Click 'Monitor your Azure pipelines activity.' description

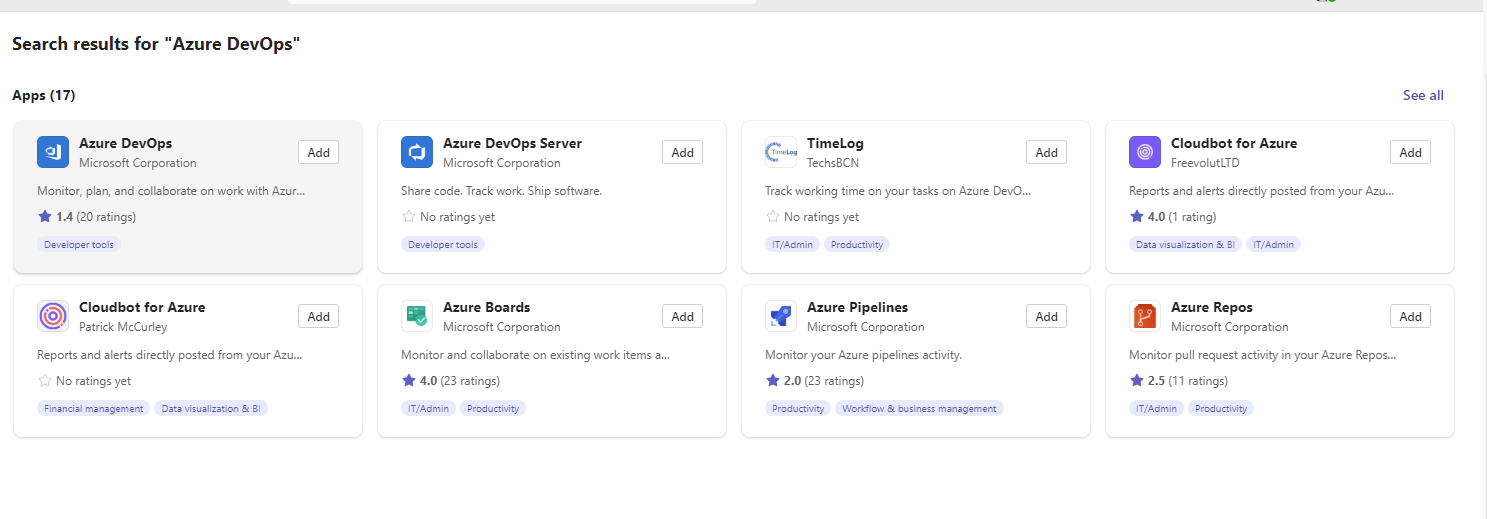(x=863, y=354)
